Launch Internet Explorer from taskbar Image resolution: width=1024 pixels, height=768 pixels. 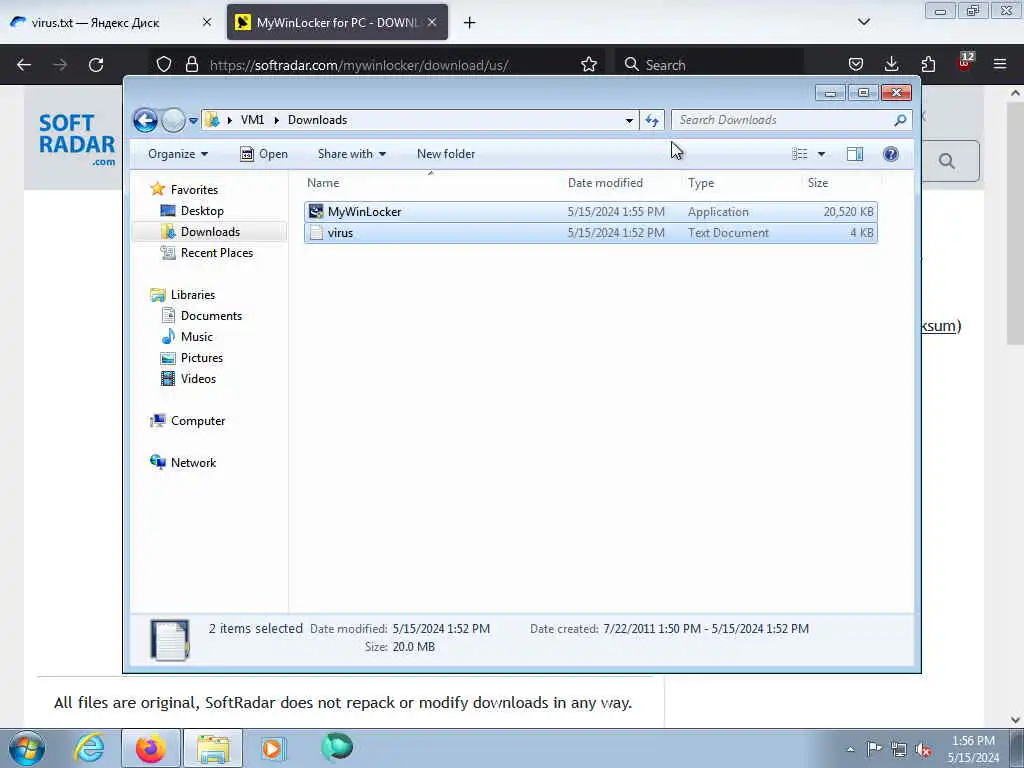pyautogui.click(x=89, y=748)
